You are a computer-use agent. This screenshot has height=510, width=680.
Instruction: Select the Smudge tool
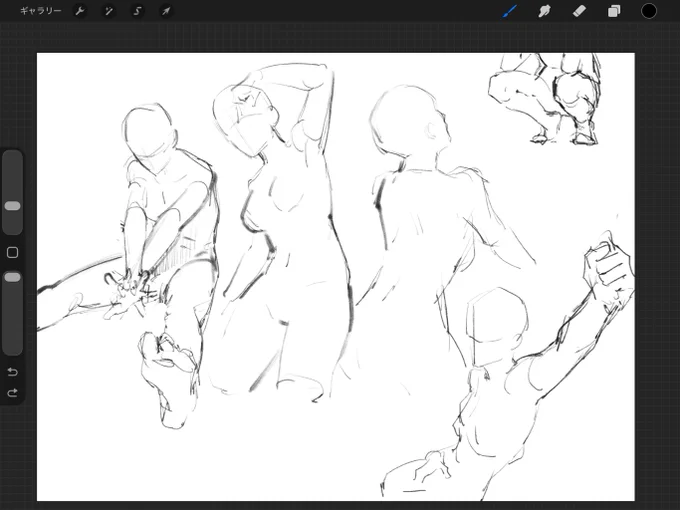pyautogui.click(x=544, y=11)
